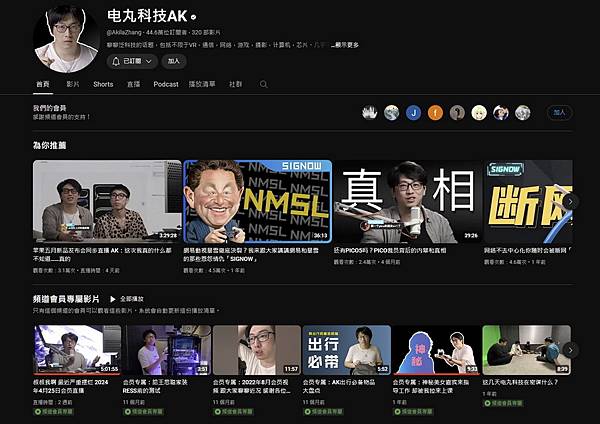The image size is (600, 424).
Task: Open the AK出行必备物品 video title
Action: pos(339,386)
